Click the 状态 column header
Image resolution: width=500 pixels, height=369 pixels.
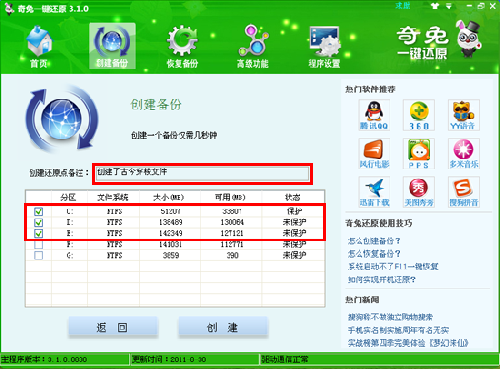coord(293,197)
